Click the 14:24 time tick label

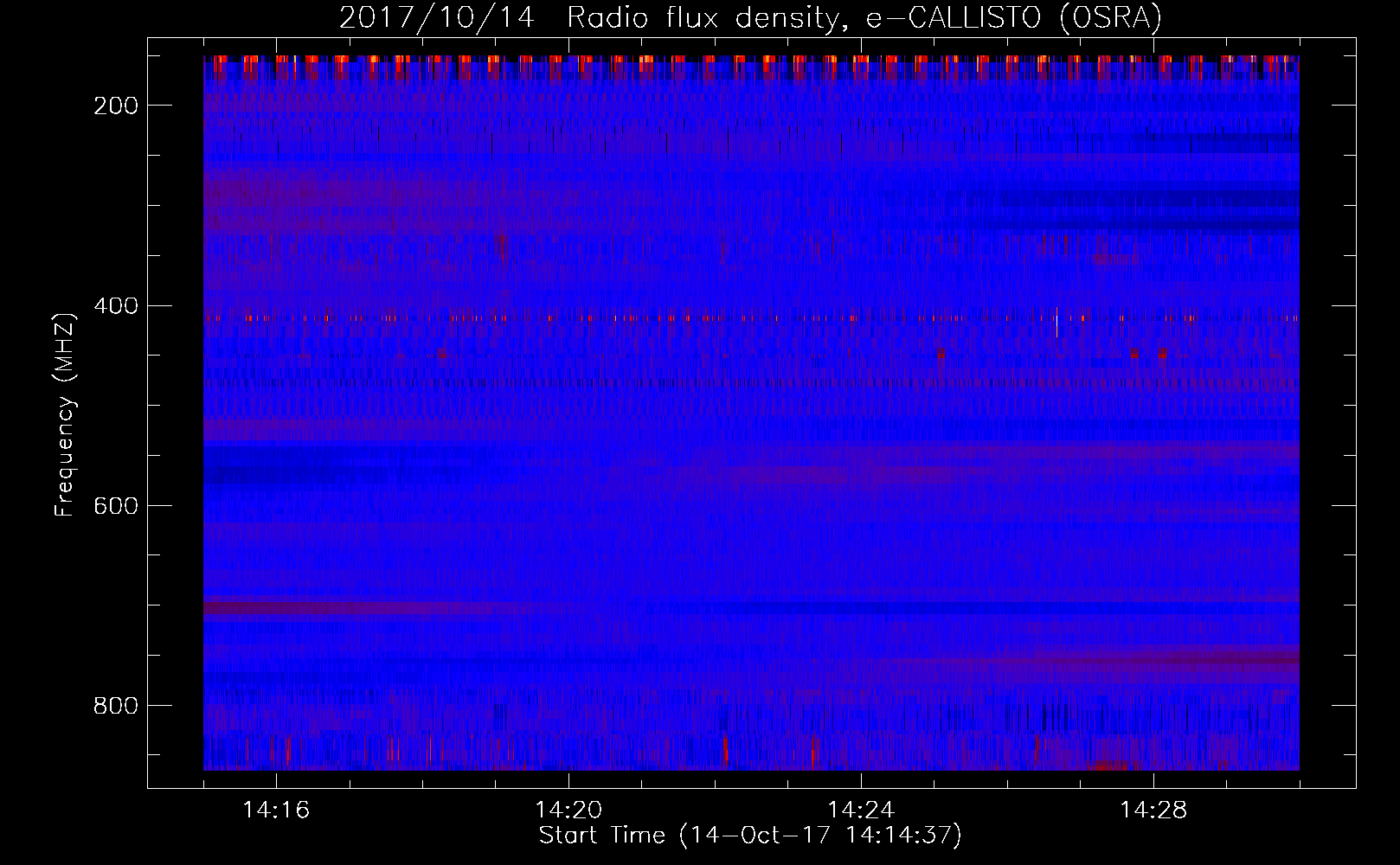[861, 811]
